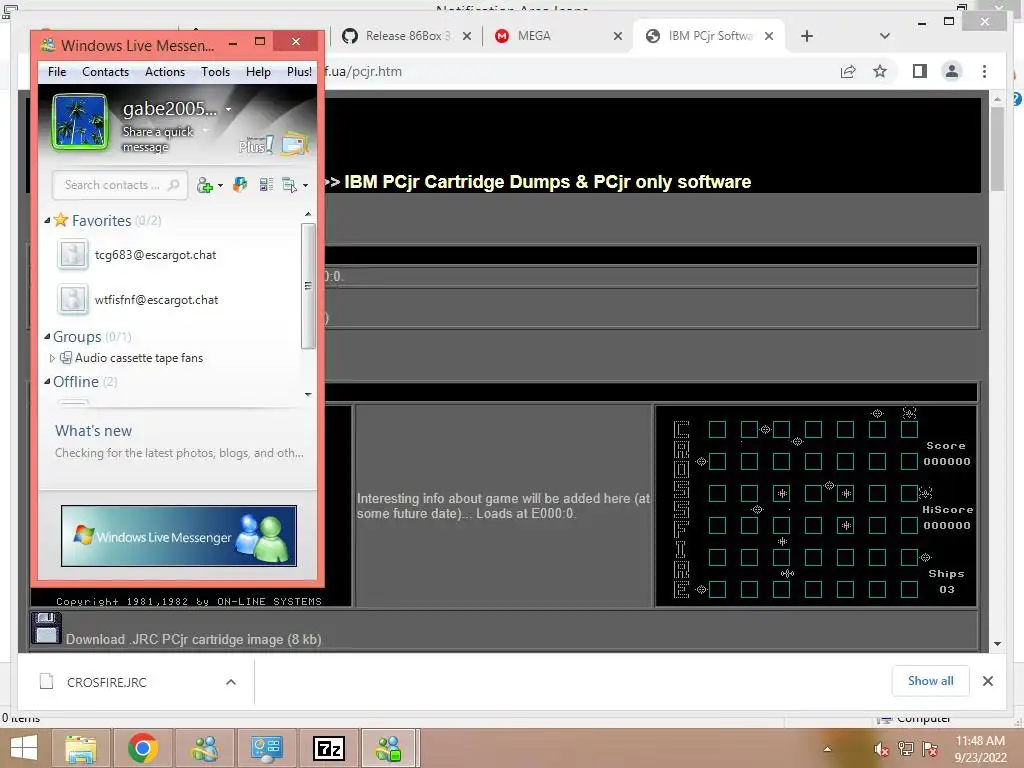This screenshot has width=1024, height=768.
Task: Close the Release 86Box tab
Action: 467,37
